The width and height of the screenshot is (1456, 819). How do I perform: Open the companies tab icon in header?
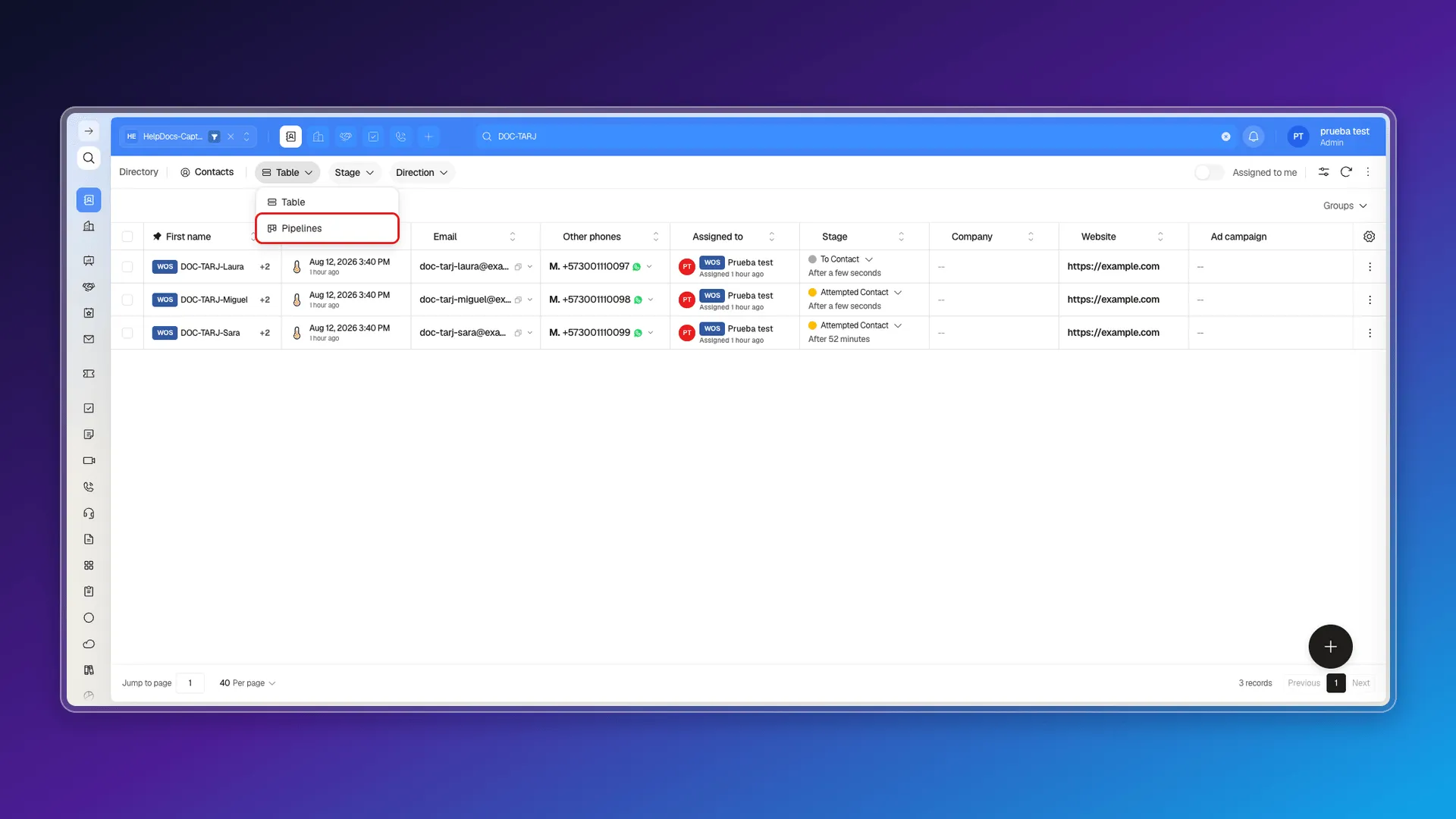[x=318, y=136]
